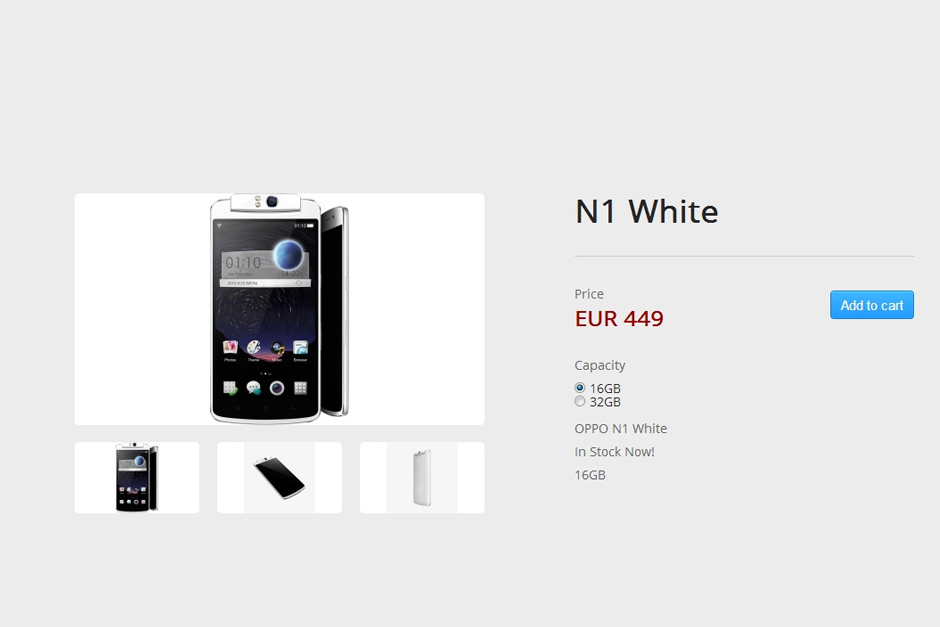Click the In Stock Now! text
This screenshot has height=627, width=940.
[614, 451]
